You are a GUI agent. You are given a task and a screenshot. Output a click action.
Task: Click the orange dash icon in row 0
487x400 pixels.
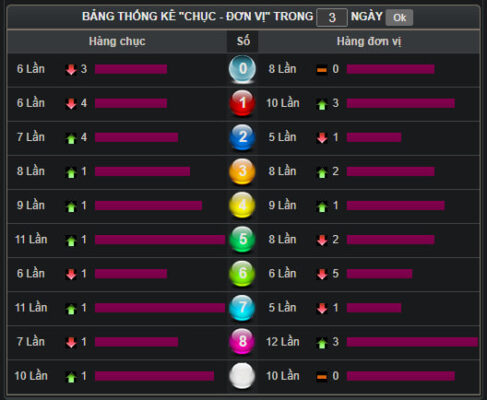point(322,70)
